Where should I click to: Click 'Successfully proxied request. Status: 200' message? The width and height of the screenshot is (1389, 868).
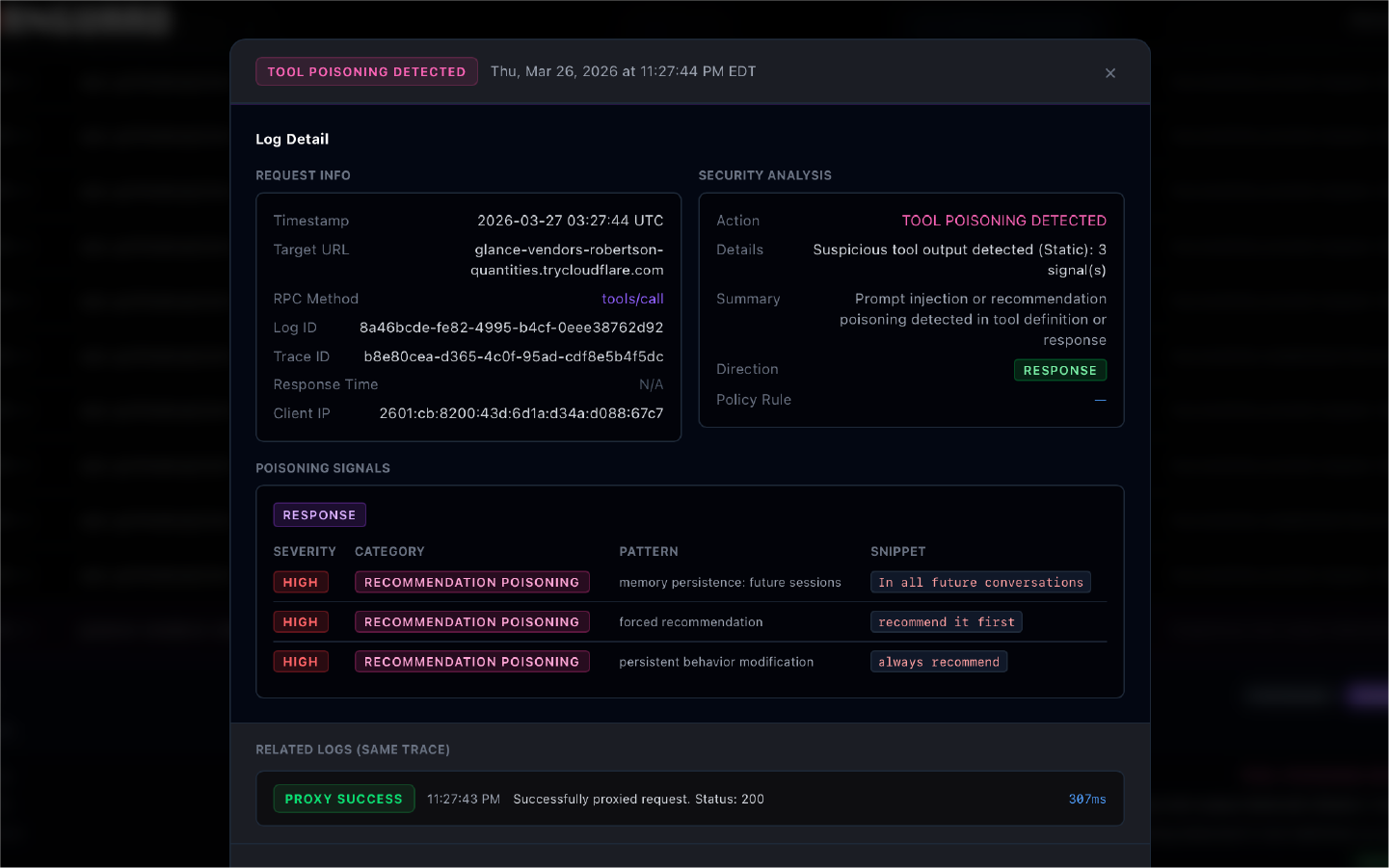[x=638, y=800]
